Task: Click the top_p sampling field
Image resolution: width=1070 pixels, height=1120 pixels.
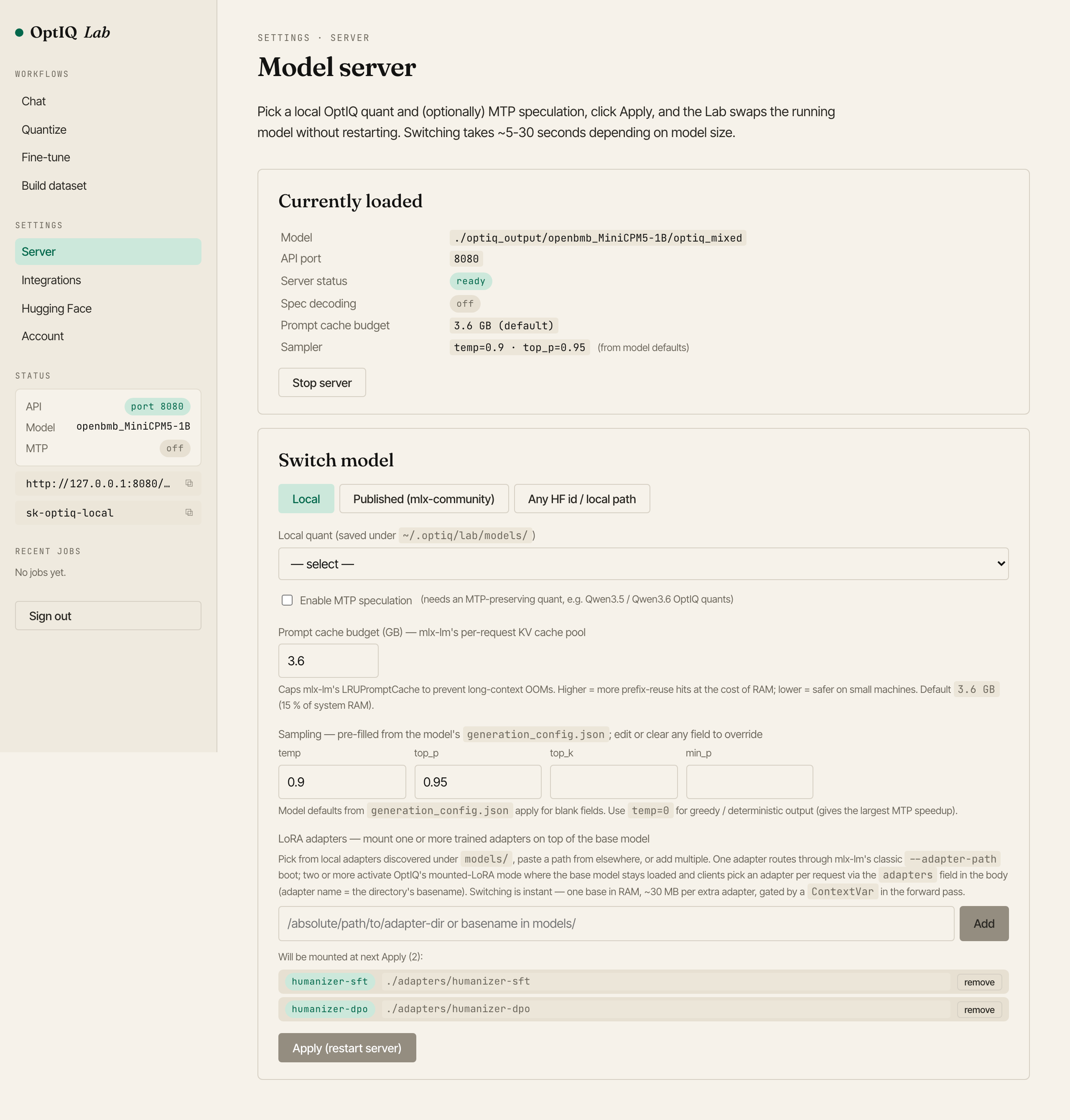Action: pyautogui.click(x=477, y=782)
